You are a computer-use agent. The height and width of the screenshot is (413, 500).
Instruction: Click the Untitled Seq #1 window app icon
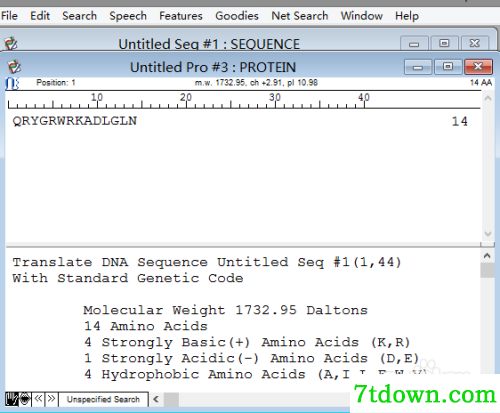click(x=11, y=43)
